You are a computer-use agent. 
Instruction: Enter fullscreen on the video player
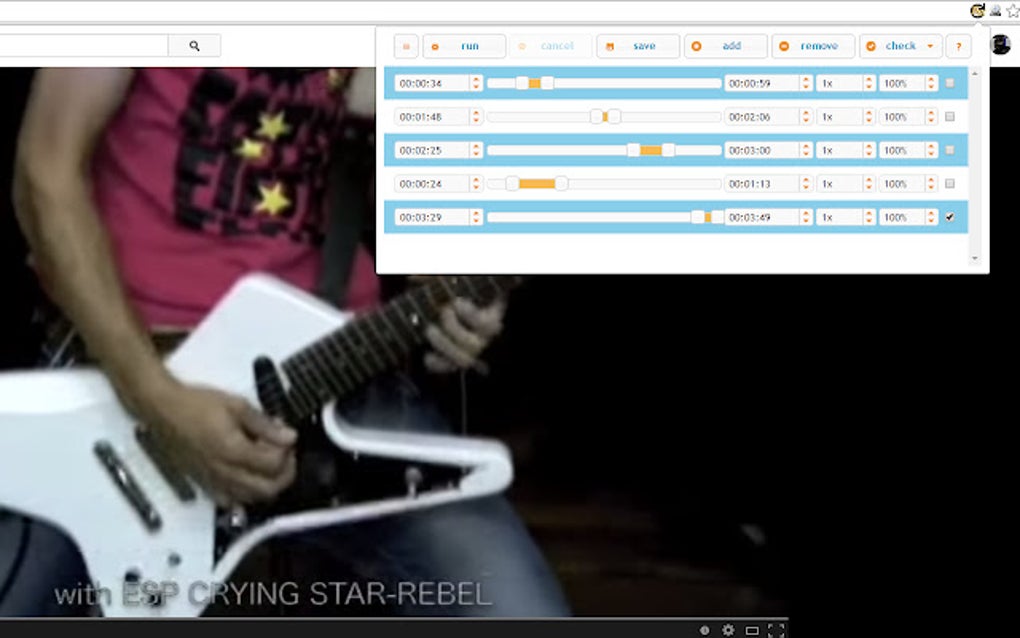(x=776, y=630)
